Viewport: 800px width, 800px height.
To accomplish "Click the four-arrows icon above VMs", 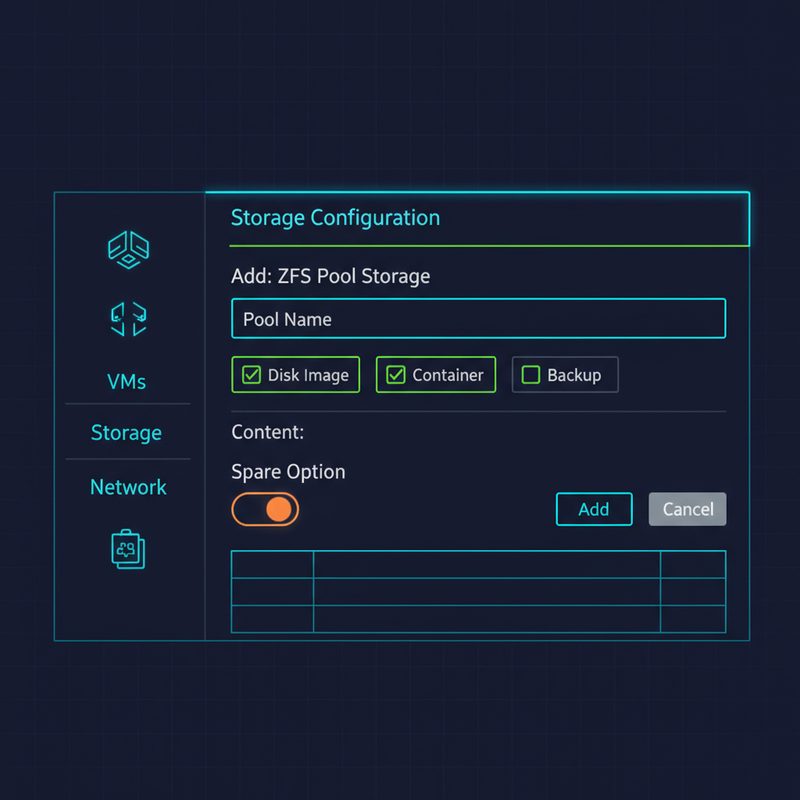I will [129, 319].
